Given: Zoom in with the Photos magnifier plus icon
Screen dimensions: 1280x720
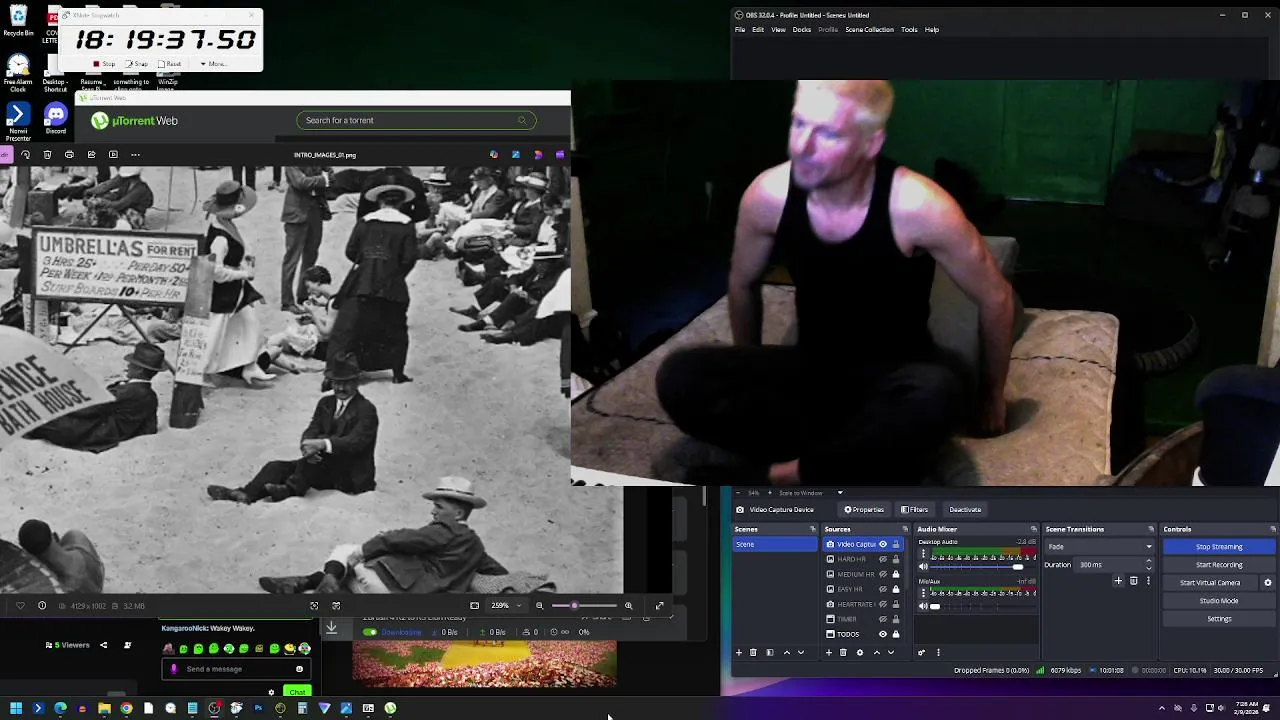Looking at the screenshot, I should 628,605.
